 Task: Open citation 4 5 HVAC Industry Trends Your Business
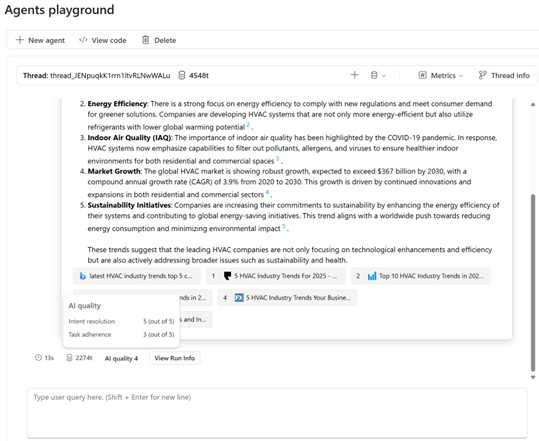pyautogui.click(x=287, y=298)
